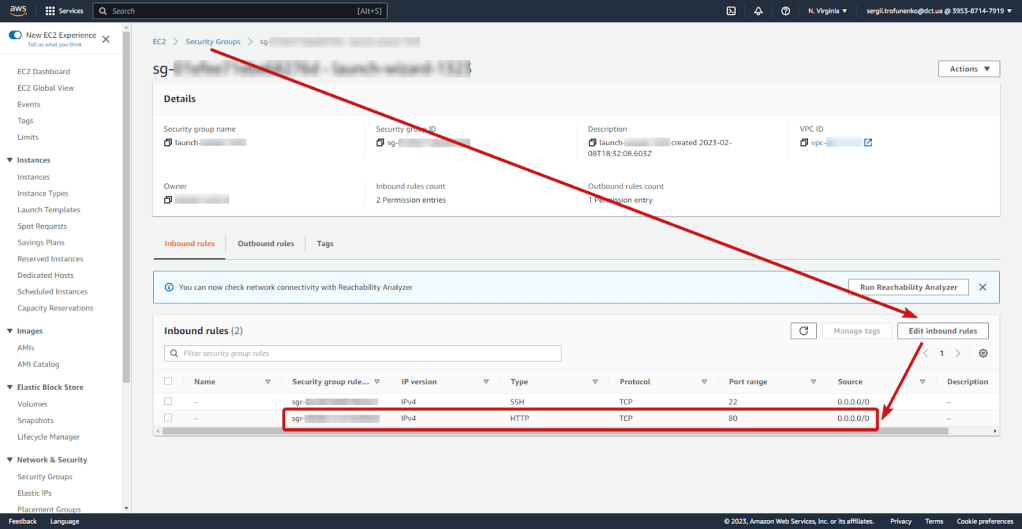Screen dimensions: 1022x529
Task: Open the Actions dropdown
Action: (968, 69)
